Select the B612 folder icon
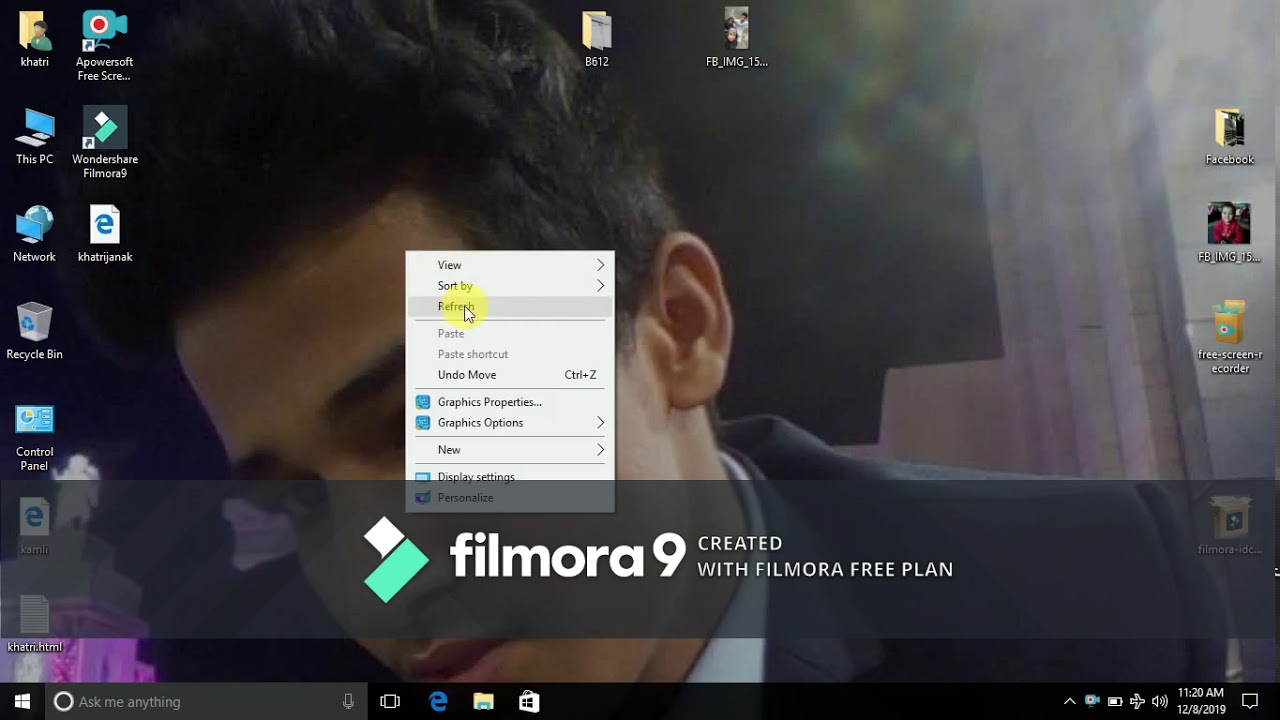This screenshot has height=720, width=1280. pos(597,39)
